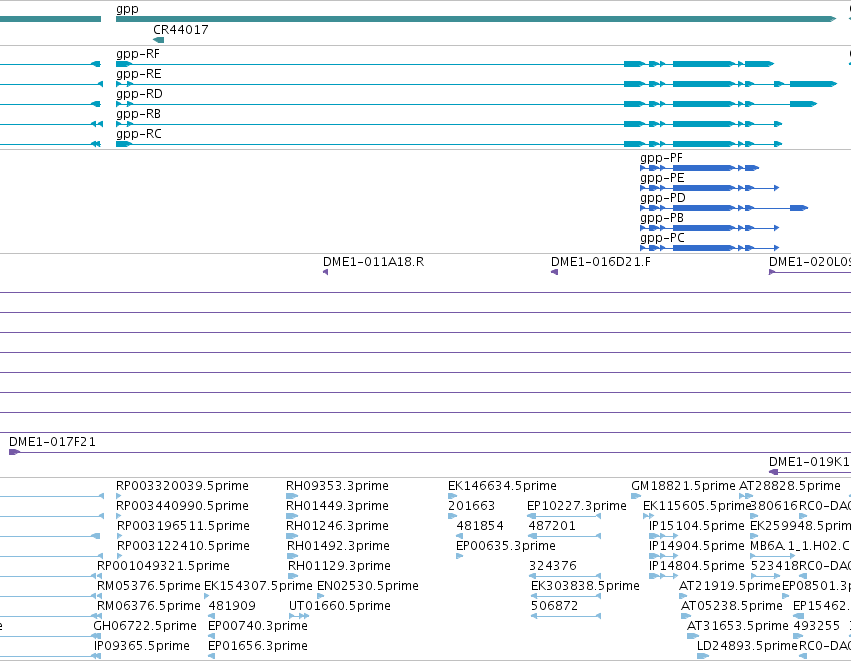Click the gpp-PE protein label
This screenshot has width=851, height=661.
(662, 178)
